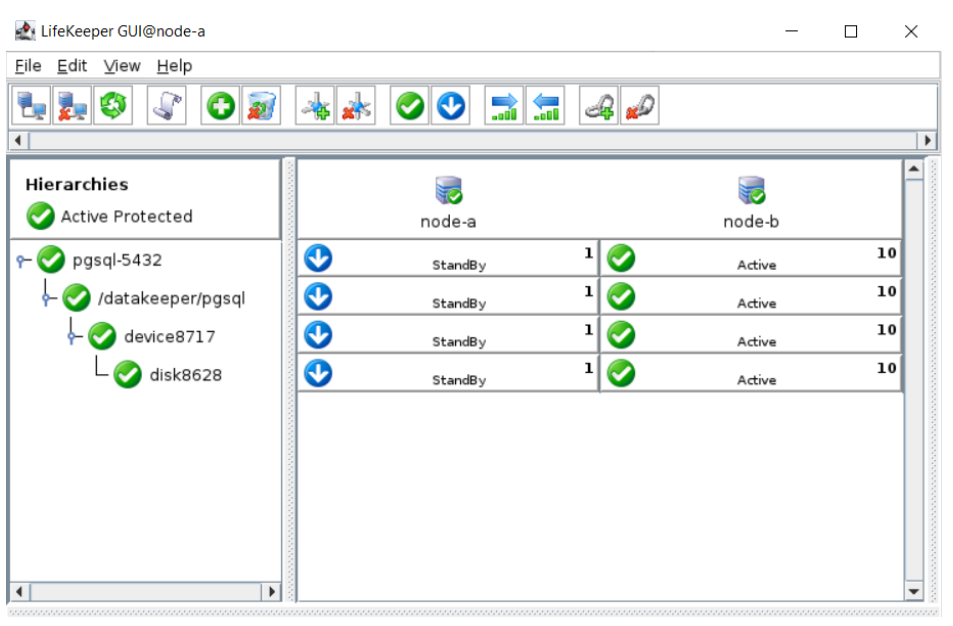The width and height of the screenshot is (953, 626).
Task: Open the View Logs scroll icon
Action: pos(167,106)
